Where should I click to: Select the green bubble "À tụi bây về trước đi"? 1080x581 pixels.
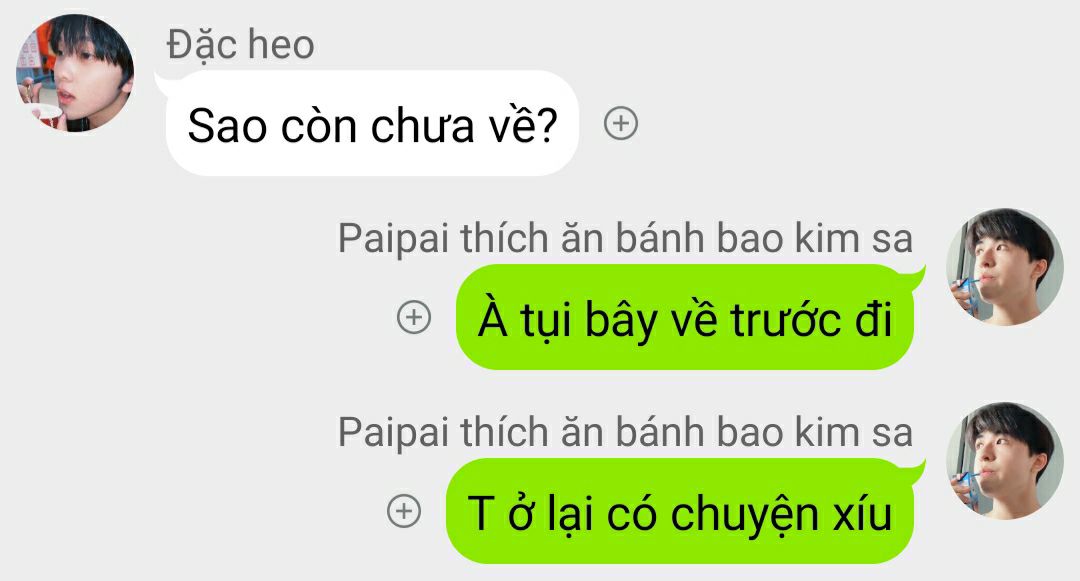tap(685, 317)
